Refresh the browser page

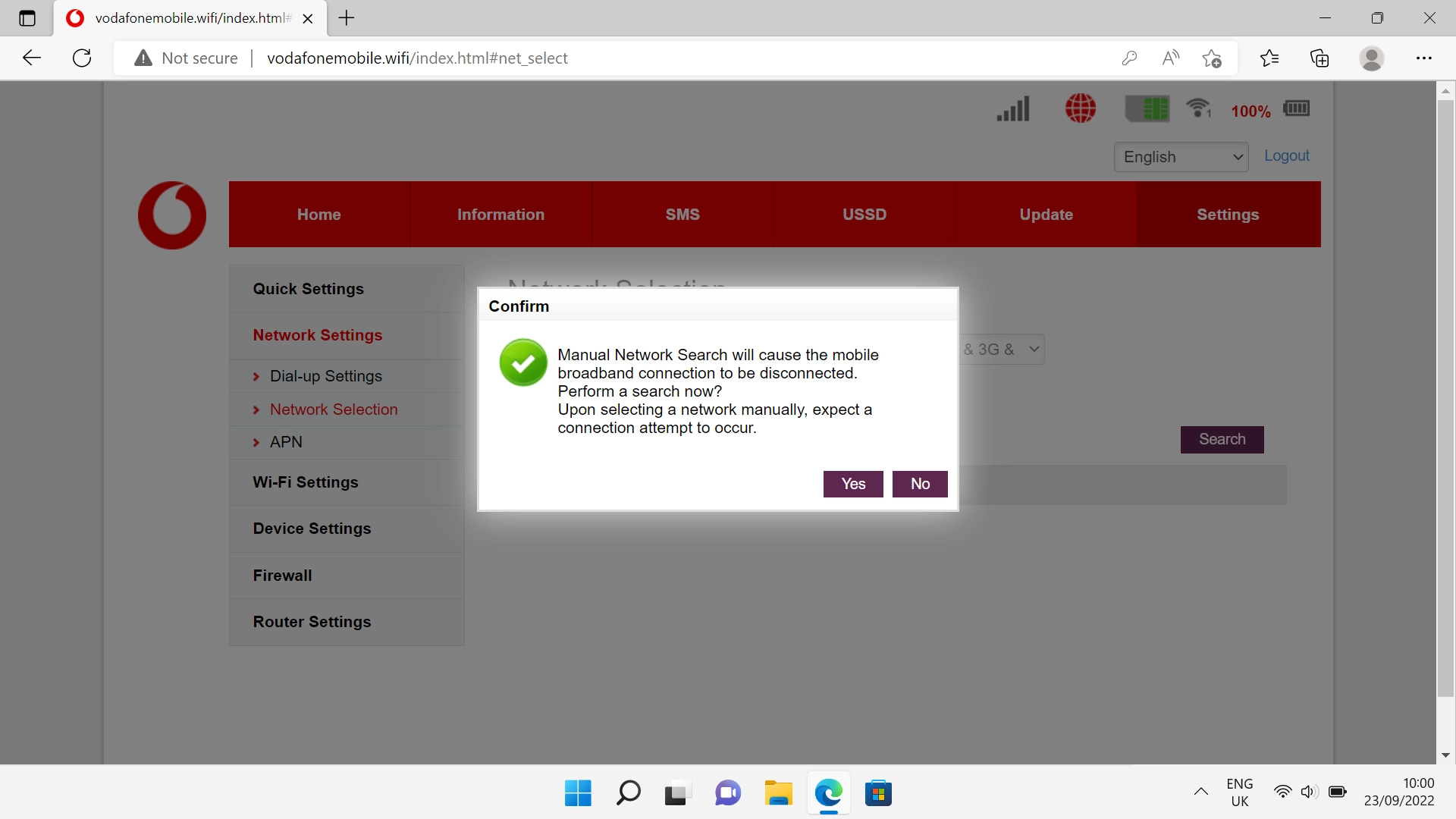[82, 58]
